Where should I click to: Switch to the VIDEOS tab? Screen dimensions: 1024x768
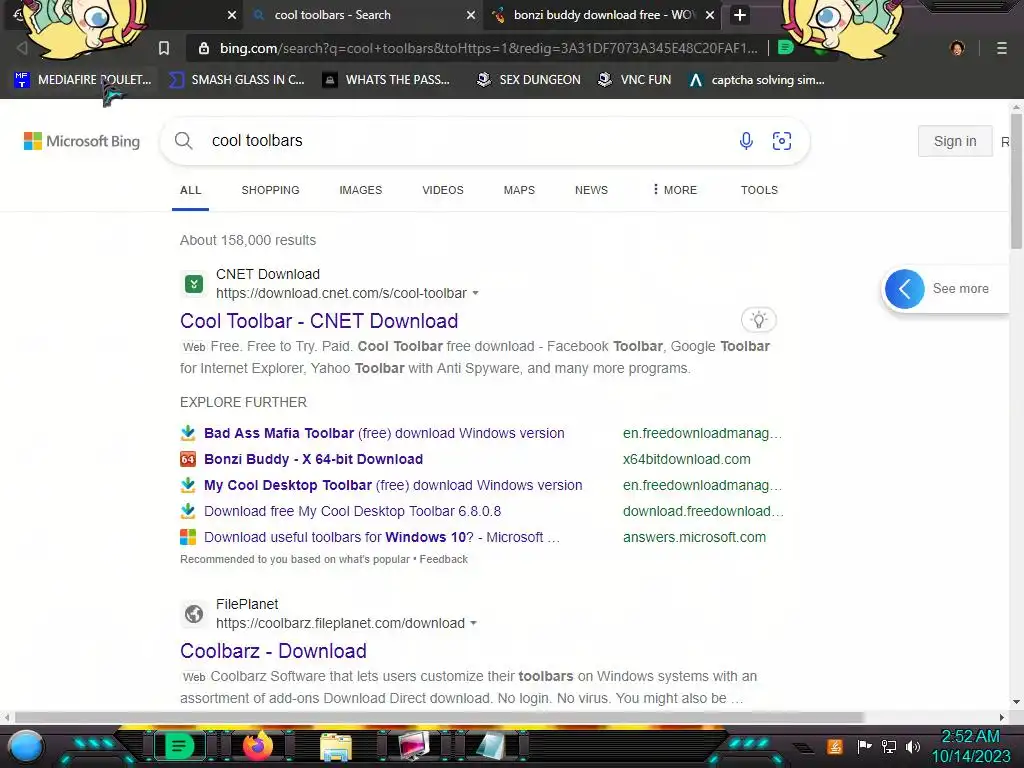[x=443, y=190]
